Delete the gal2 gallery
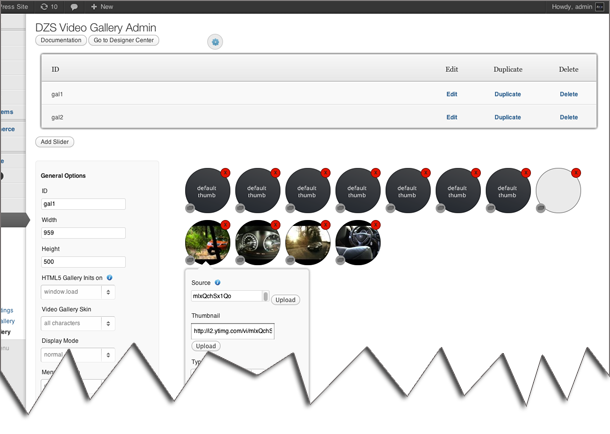The image size is (610, 434). tap(568, 117)
